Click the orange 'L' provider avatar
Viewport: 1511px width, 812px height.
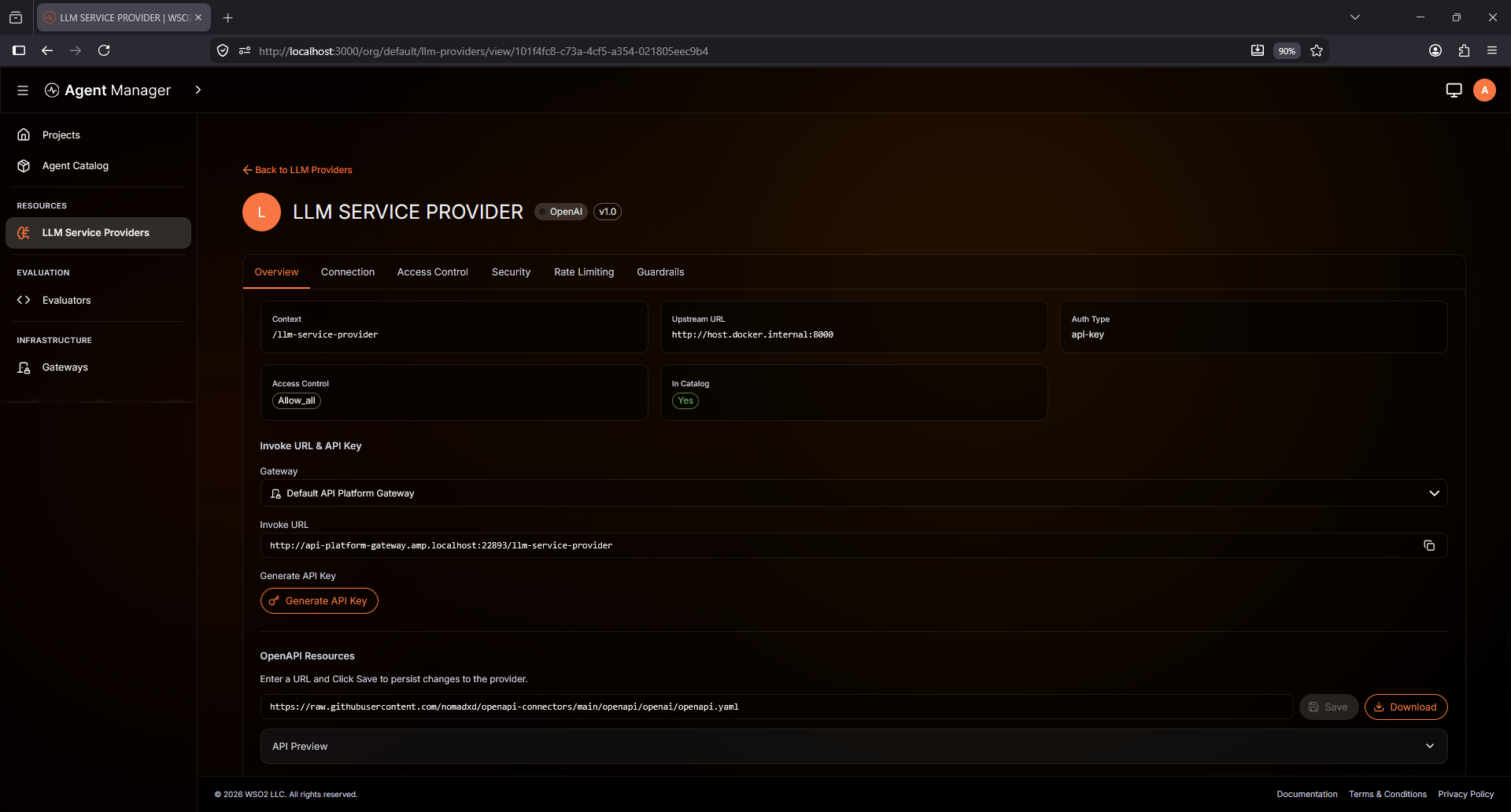click(x=261, y=212)
